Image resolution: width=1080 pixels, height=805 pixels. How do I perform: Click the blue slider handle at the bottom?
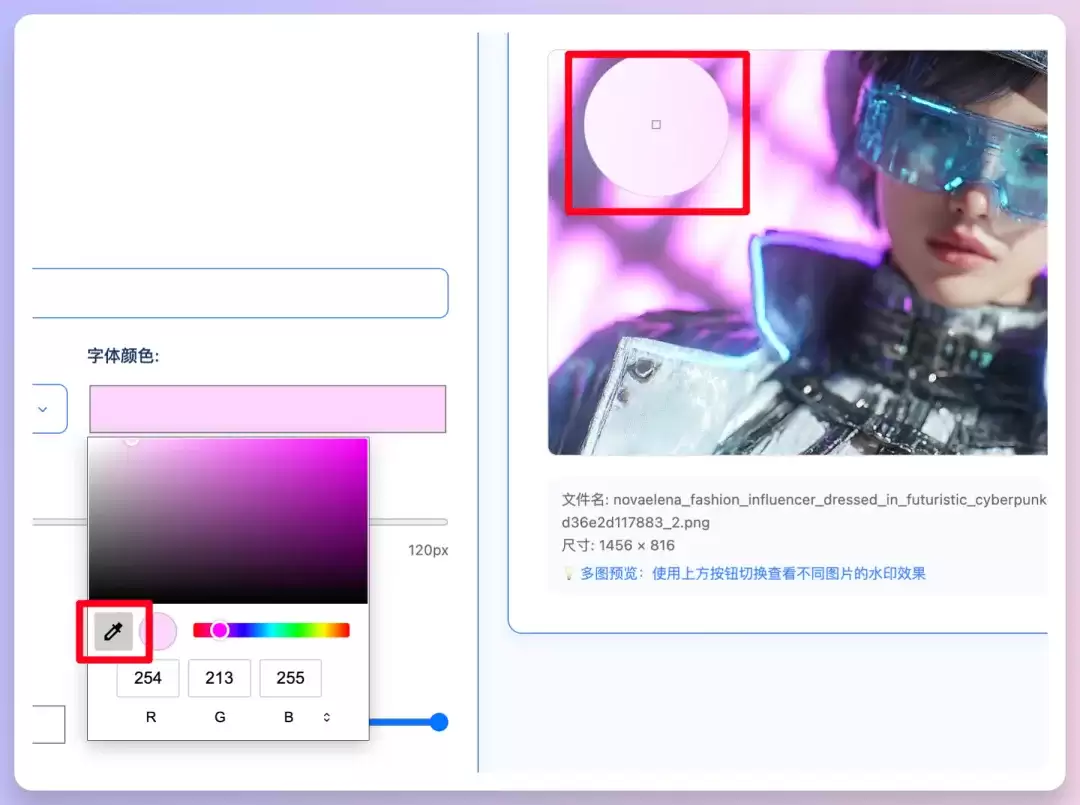439,722
